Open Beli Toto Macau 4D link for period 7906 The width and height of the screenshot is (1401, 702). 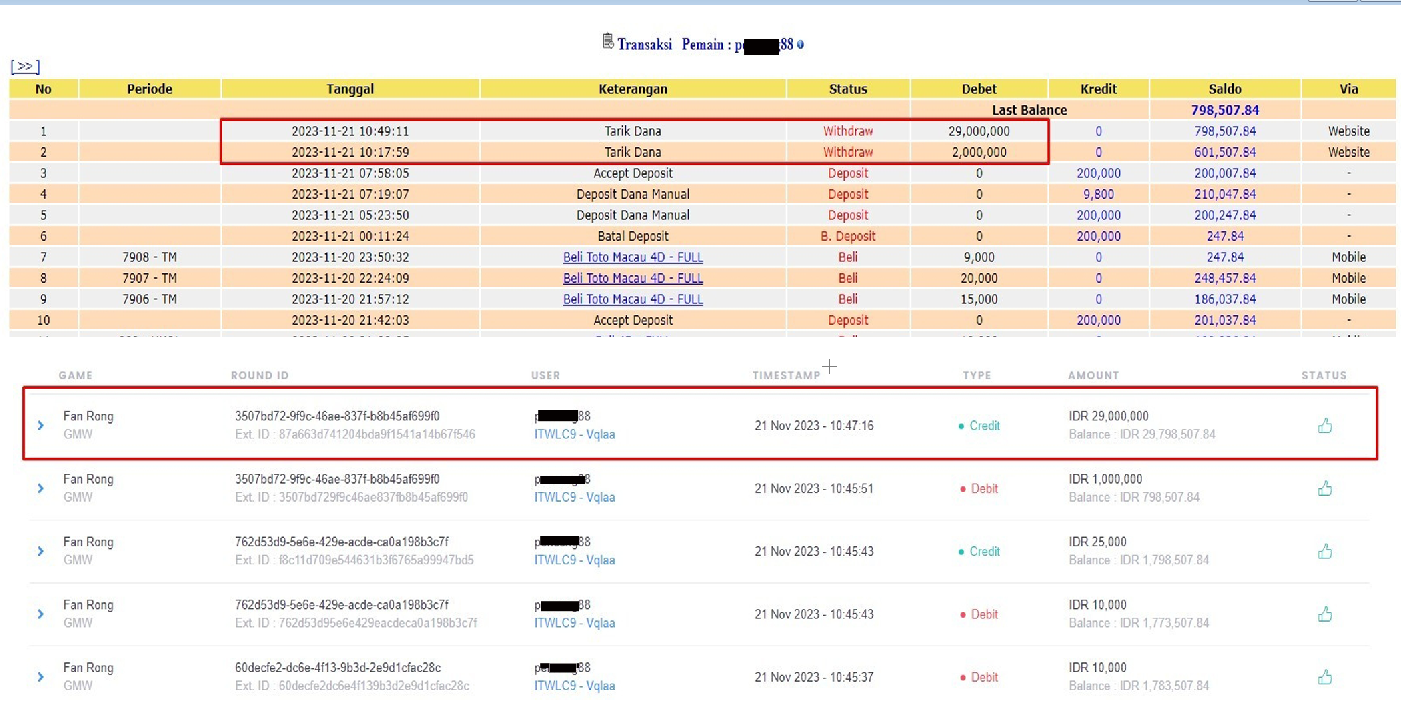click(x=632, y=299)
